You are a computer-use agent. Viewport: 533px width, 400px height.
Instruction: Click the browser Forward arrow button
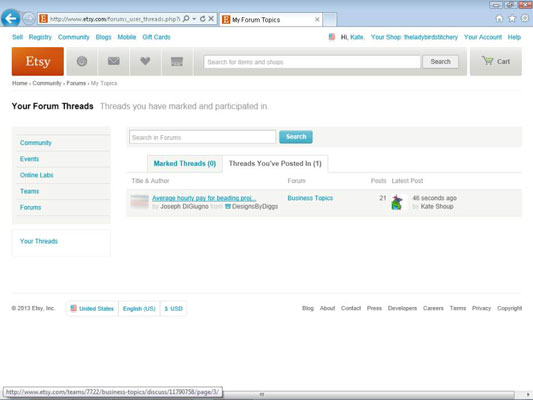tap(29, 19)
